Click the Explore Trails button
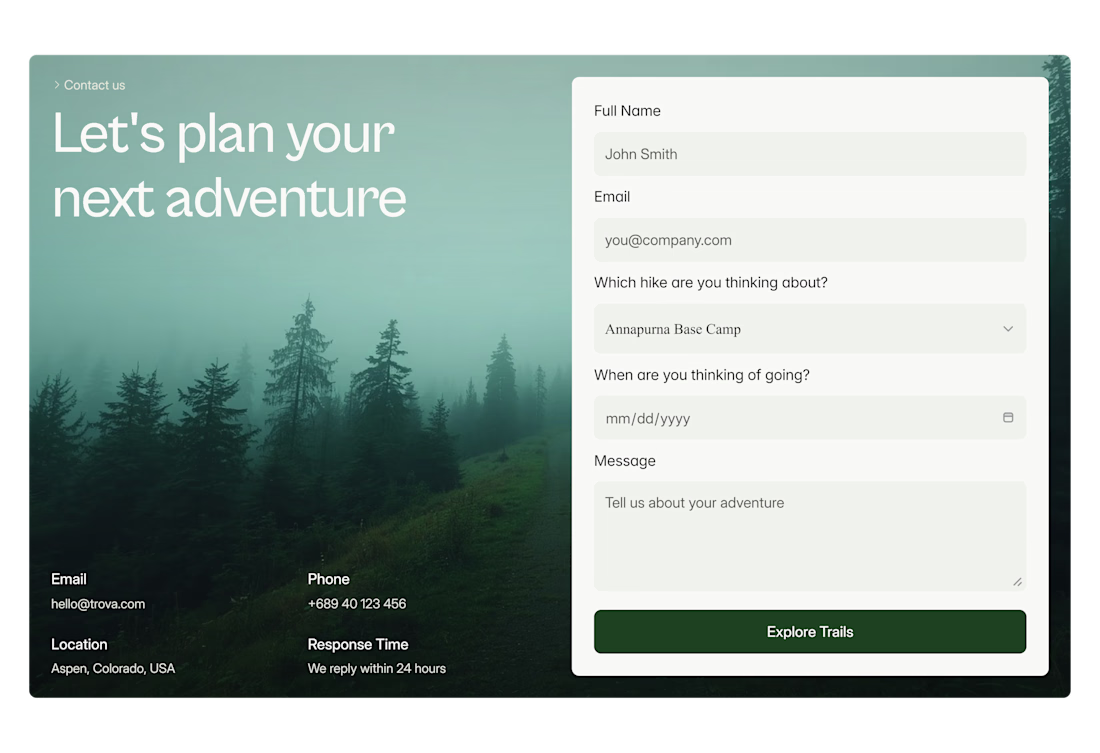The width and height of the screenshot is (1100, 753). 810,632
